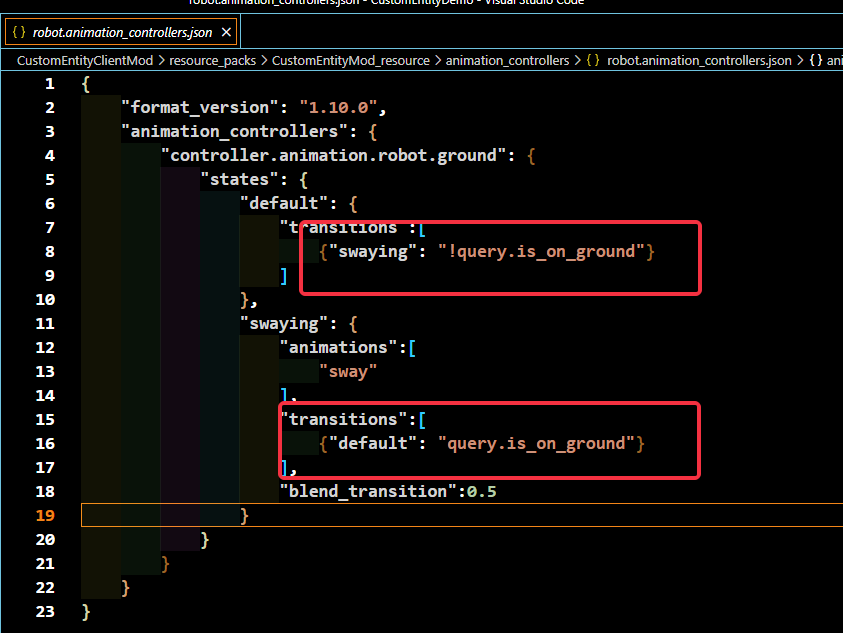Click the closing brace on line 21
The image size is (843, 633).
coord(166,564)
